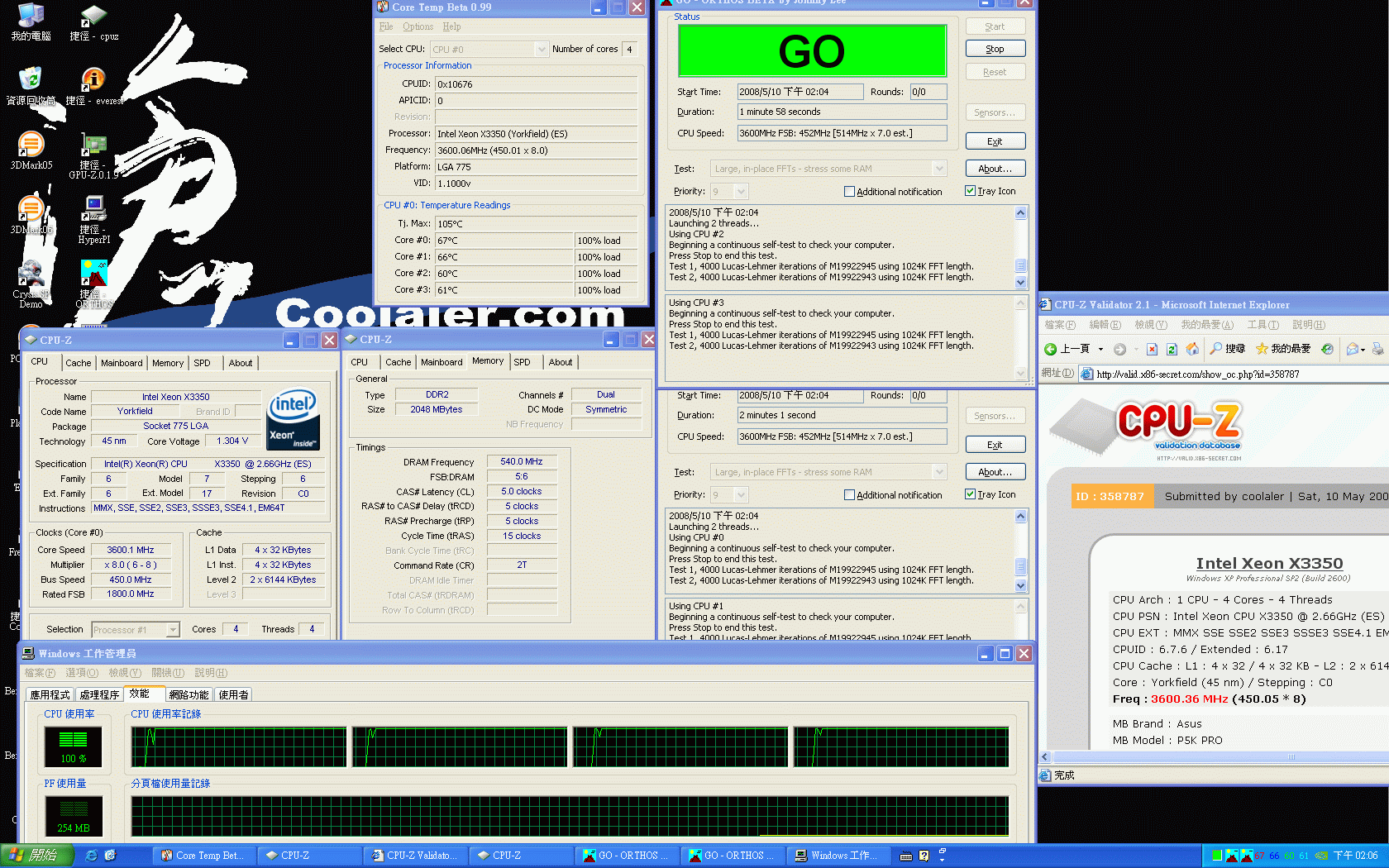Viewport: 1389px width, 868px height.
Task: Switch to Windows Task Manager taskbar button
Action: [838, 856]
